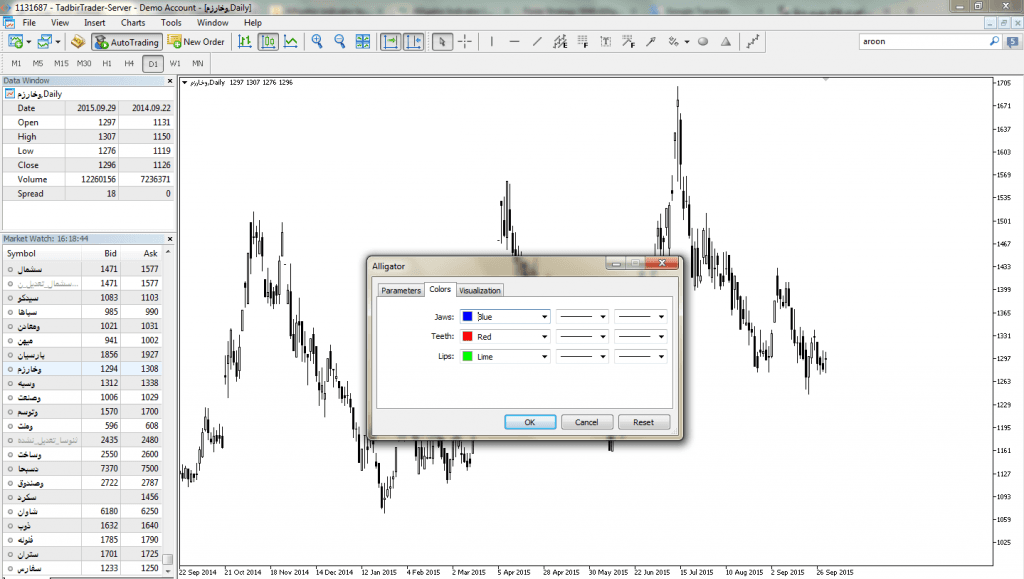Viewport: 1024px width, 579px height.
Task: Open Jaws line width dropdown
Action: click(641, 317)
